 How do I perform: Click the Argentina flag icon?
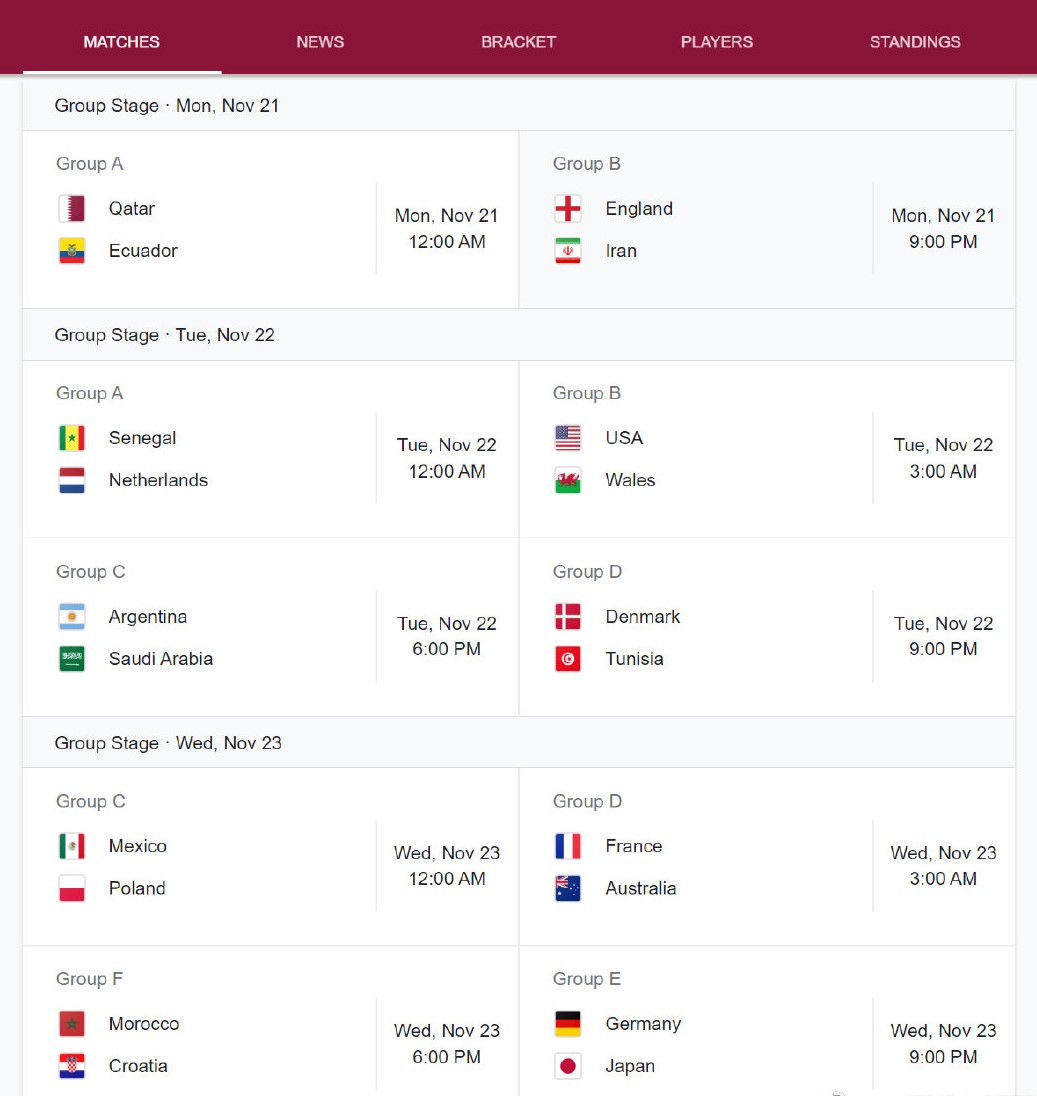click(71, 617)
